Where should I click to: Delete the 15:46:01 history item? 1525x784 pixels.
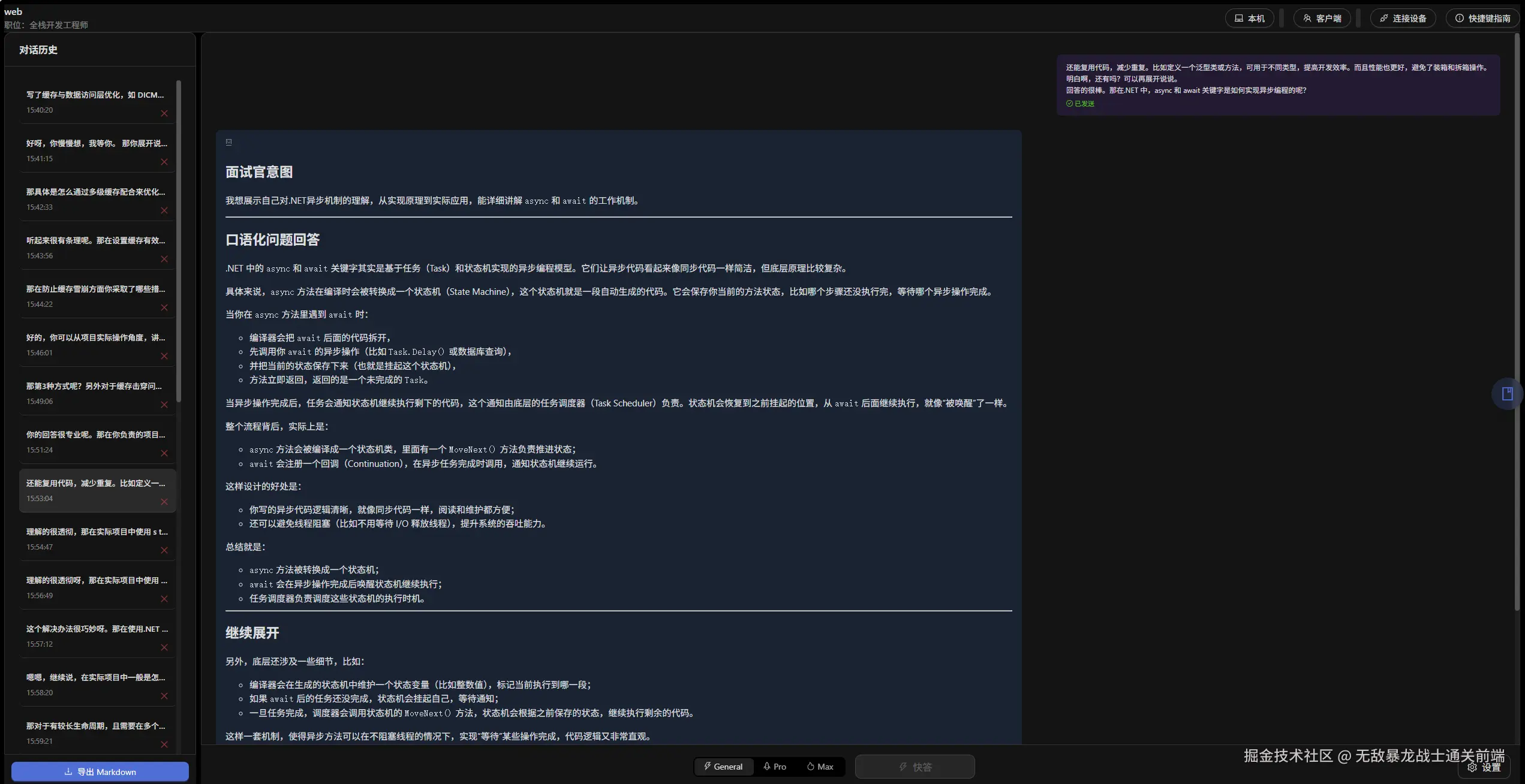tap(164, 356)
